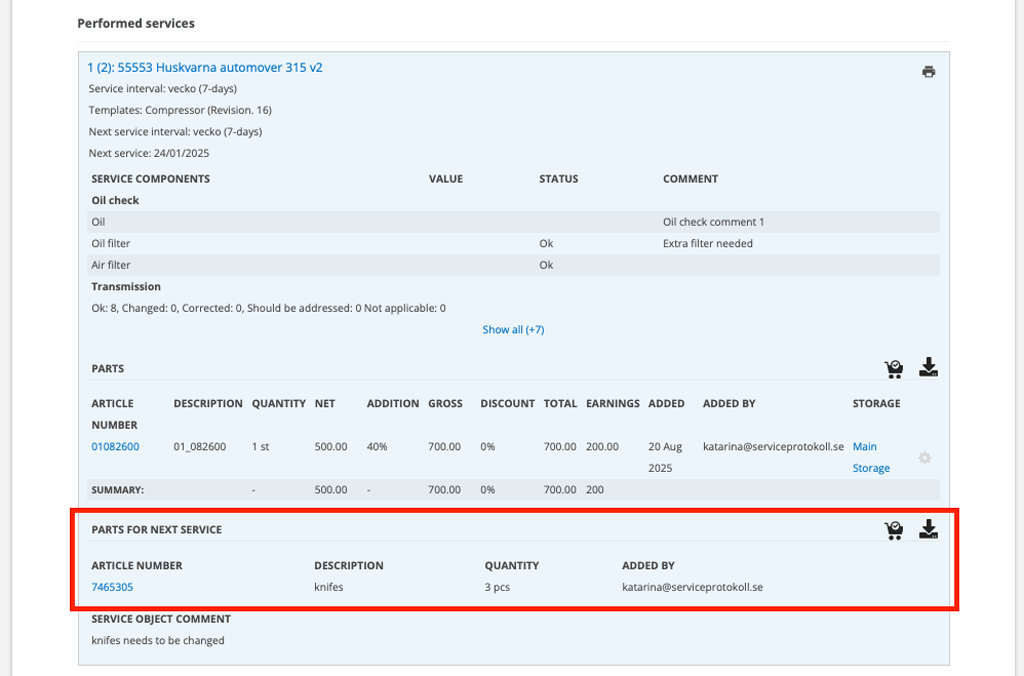The height and width of the screenshot is (676, 1024).
Task: Open the Main Storage link
Action: pos(871,457)
